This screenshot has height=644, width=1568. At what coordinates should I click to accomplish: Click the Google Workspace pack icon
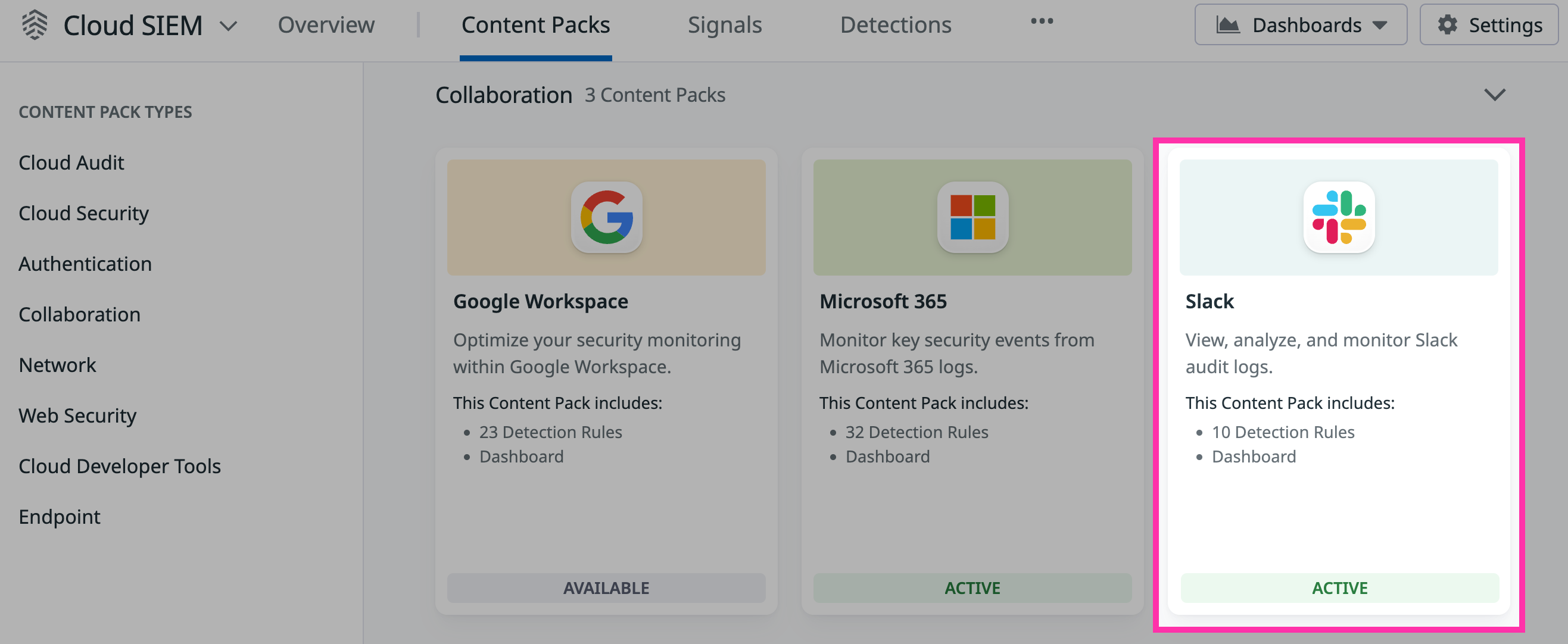pyautogui.click(x=606, y=217)
